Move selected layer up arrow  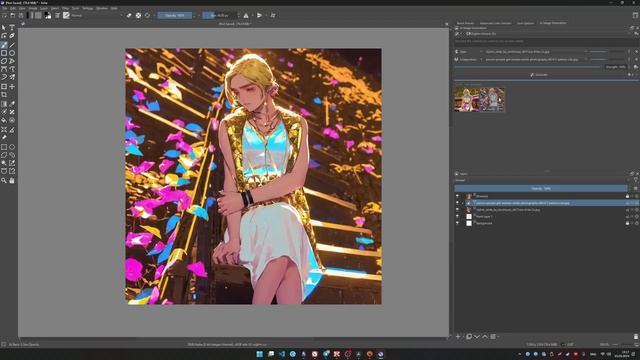(485, 337)
